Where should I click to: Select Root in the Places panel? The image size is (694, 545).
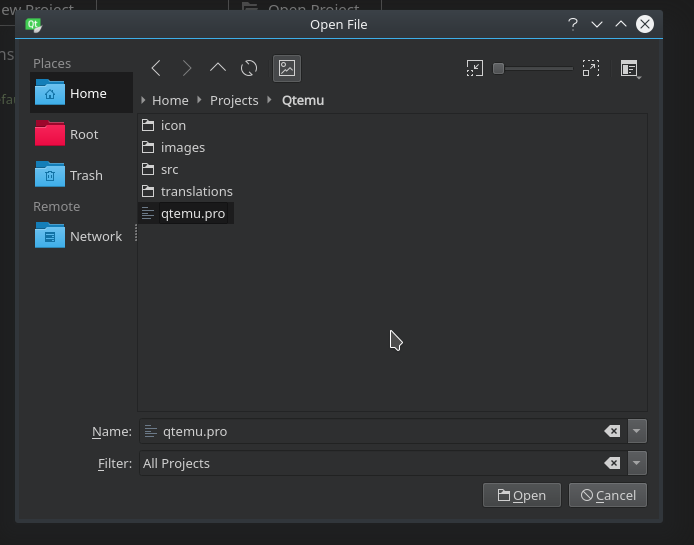pos(81,134)
